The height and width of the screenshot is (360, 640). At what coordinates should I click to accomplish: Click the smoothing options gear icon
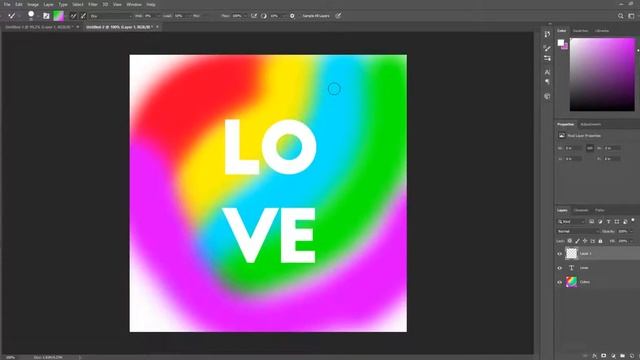292,16
